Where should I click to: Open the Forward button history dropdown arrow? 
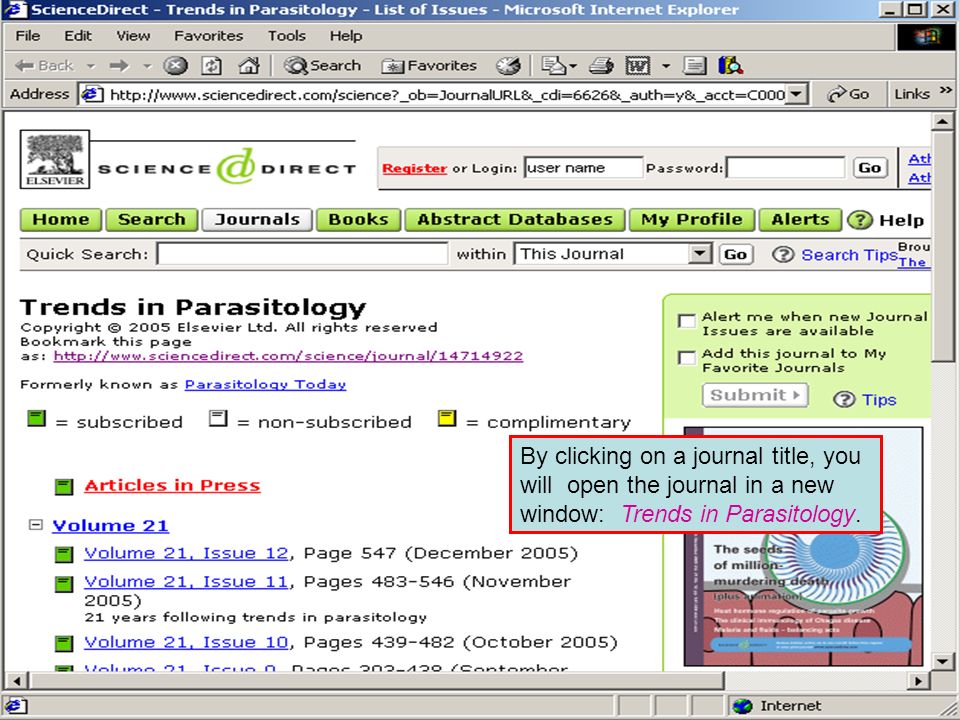click(x=147, y=66)
